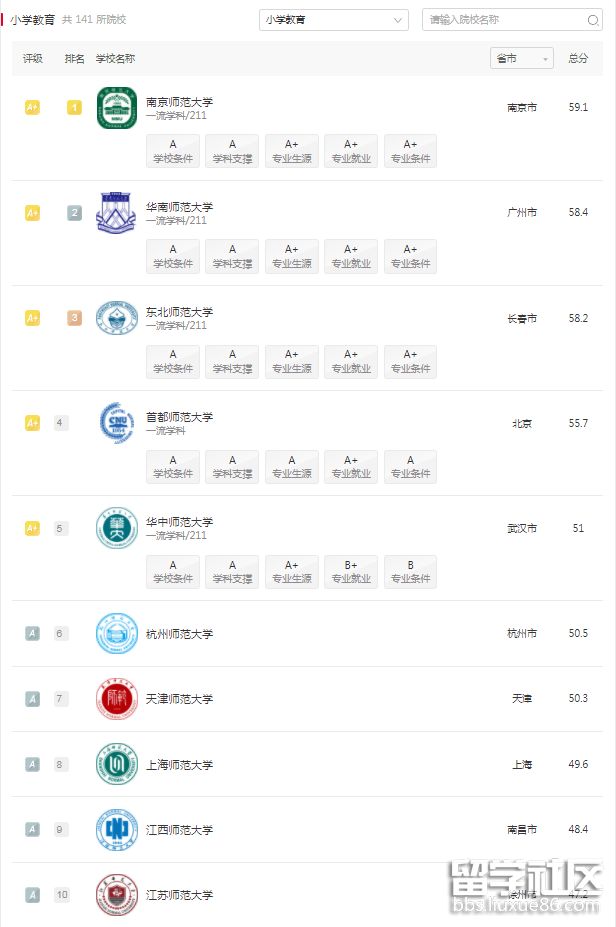
Task: Click the 排名 column header
Action: [74, 59]
